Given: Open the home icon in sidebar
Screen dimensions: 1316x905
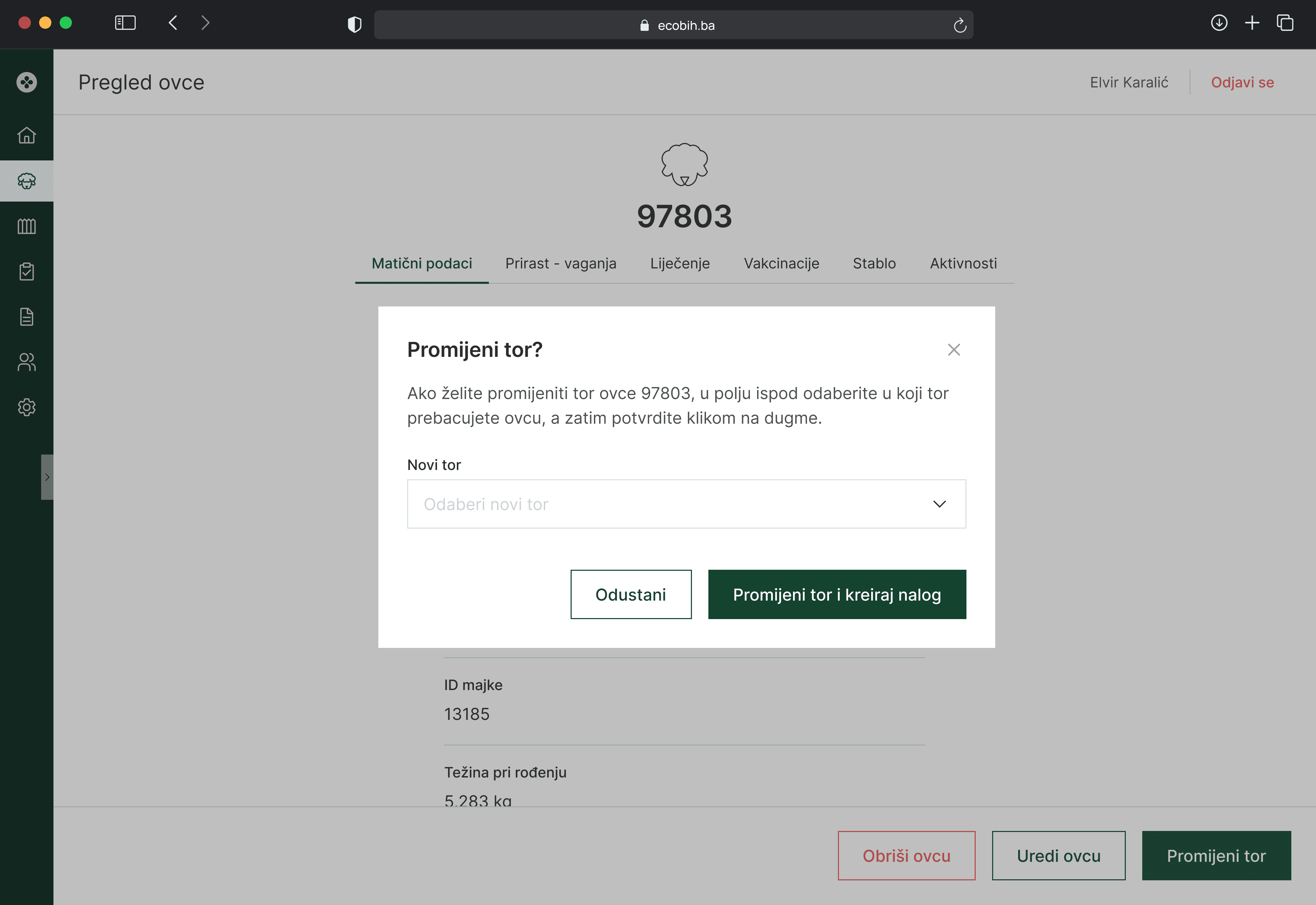Looking at the screenshot, I should coord(27,135).
